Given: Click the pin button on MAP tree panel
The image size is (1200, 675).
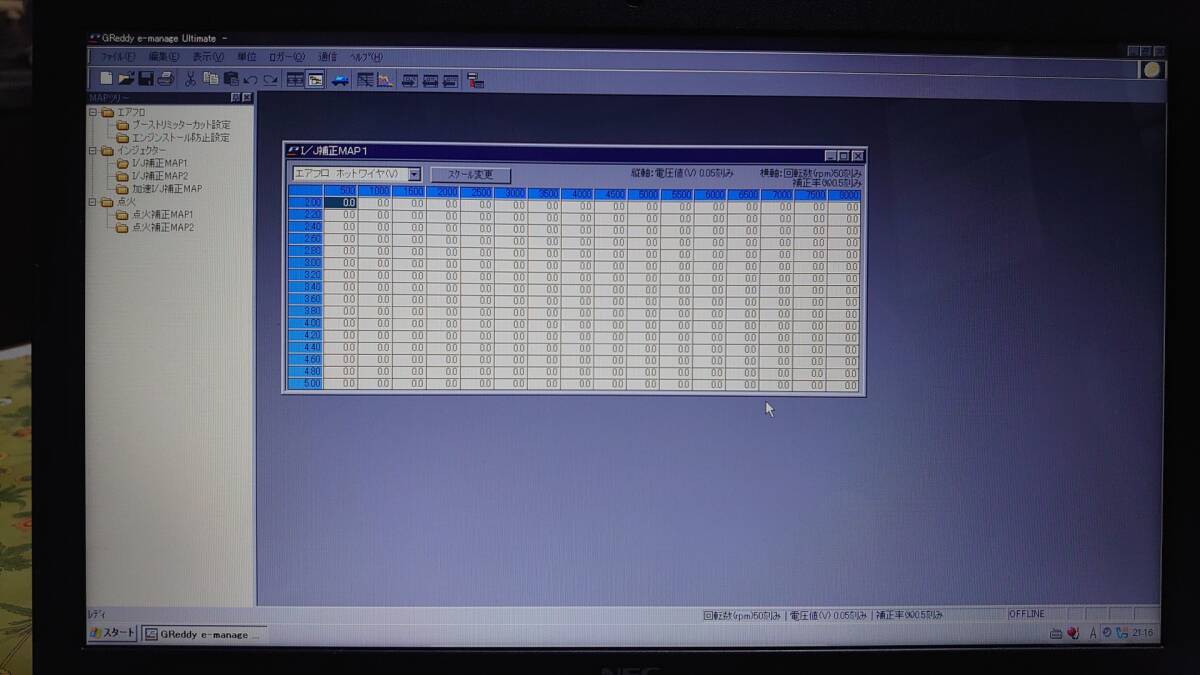Looking at the screenshot, I should point(236,98).
